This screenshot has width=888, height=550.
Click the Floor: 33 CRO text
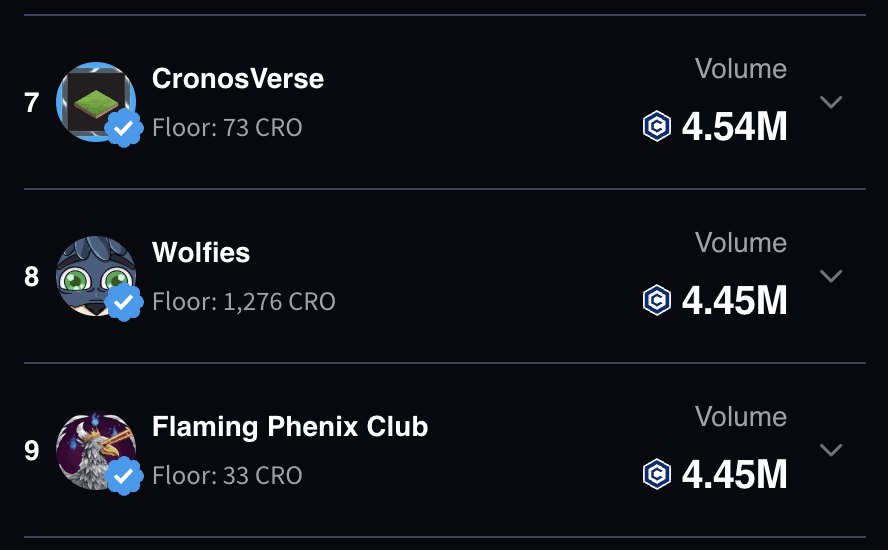pyautogui.click(x=227, y=475)
